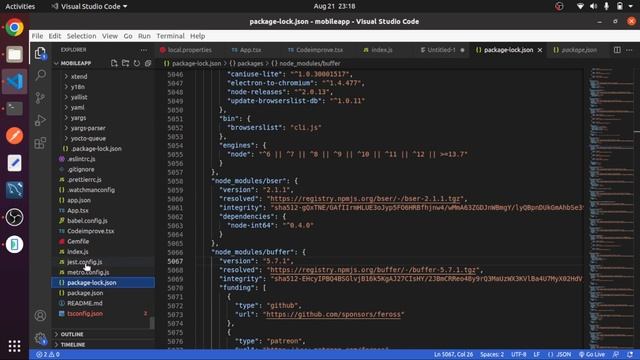Open the bser-2.1.1.tgz registry link

coord(366,199)
